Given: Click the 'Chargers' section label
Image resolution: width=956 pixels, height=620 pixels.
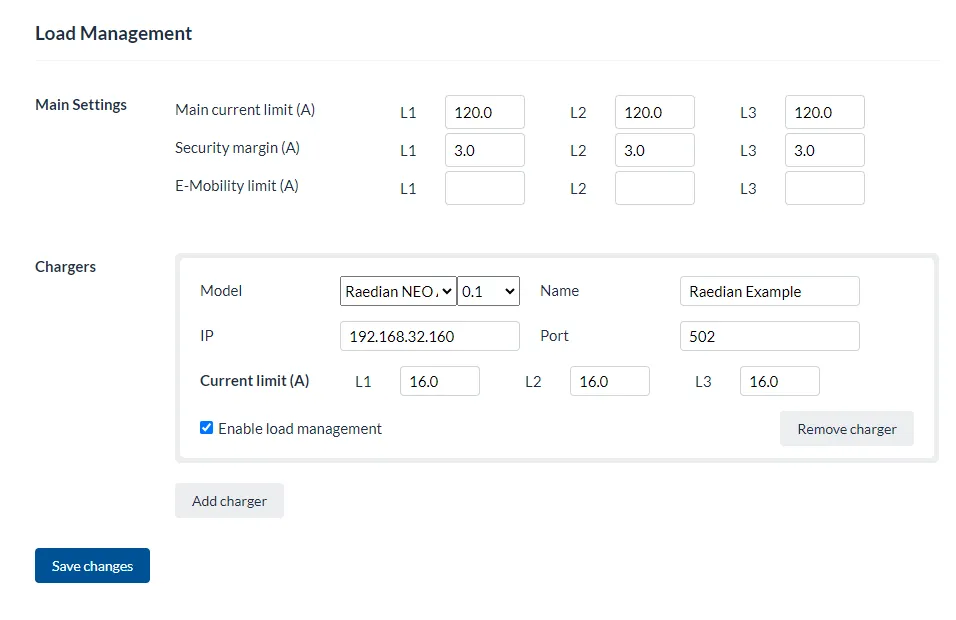Looking at the screenshot, I should click(x=65, y=267).
